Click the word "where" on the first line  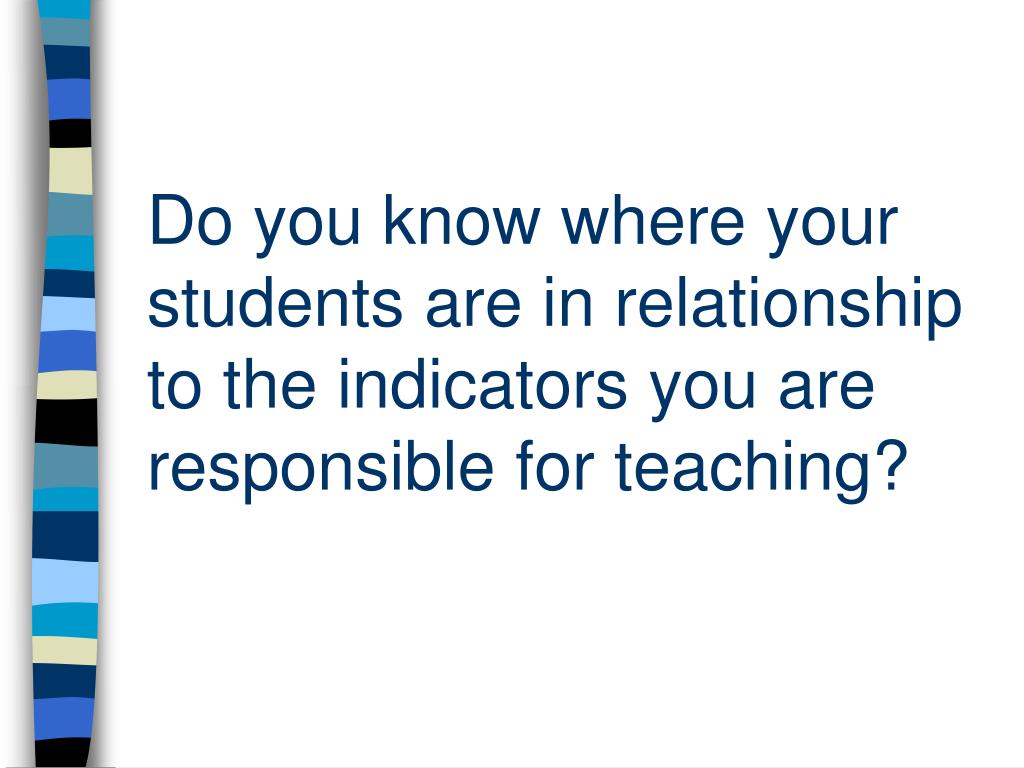pos(652,220)
